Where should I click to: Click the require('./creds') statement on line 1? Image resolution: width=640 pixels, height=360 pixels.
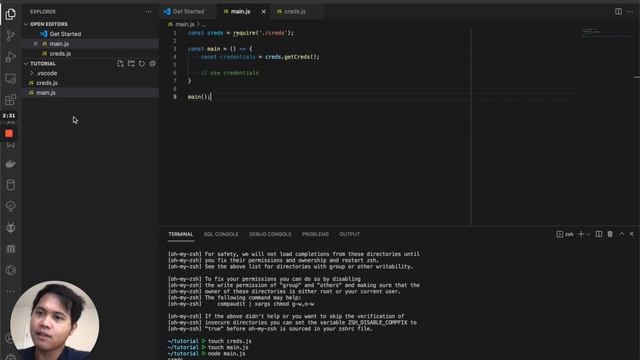pos(263,33)
